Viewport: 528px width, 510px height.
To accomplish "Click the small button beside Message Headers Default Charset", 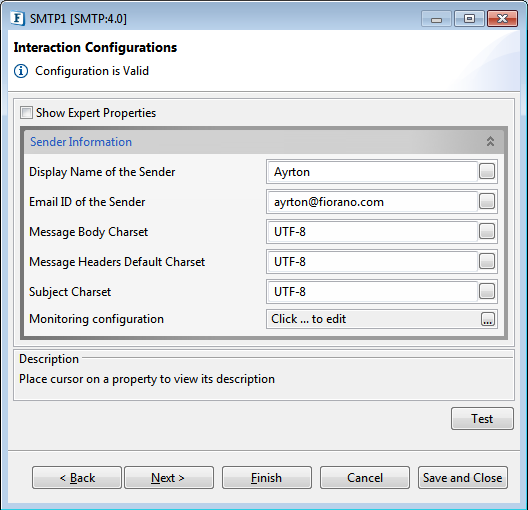I will (487, 261).
